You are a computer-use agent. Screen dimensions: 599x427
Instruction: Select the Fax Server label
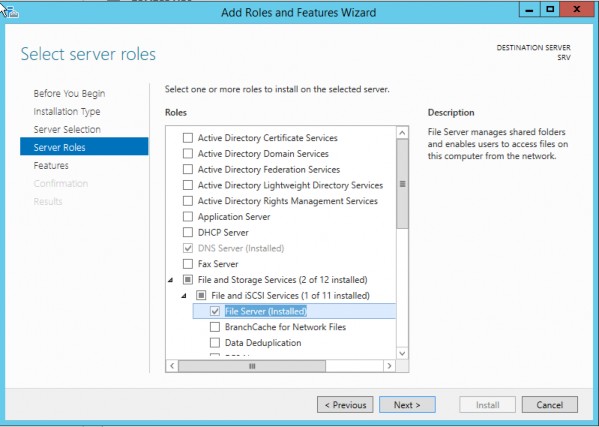click(218, 264)
